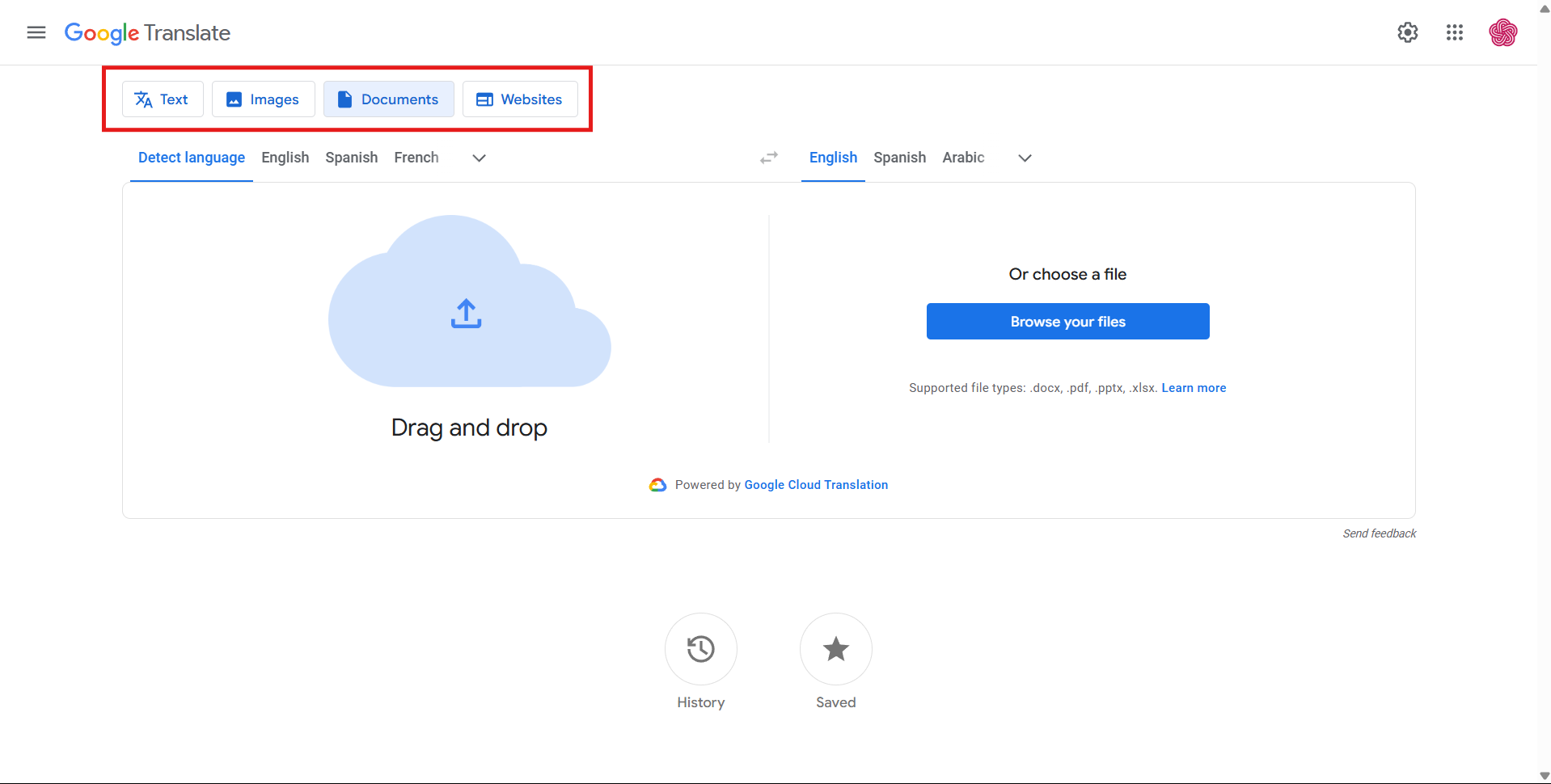Viewport: 1551px width, 784px height.
Task: Swap source and target languages
Action: [769, 158]
